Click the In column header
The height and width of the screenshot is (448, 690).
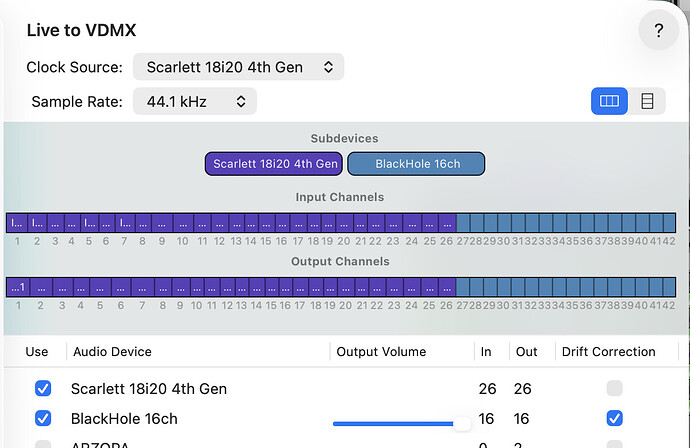486,352
